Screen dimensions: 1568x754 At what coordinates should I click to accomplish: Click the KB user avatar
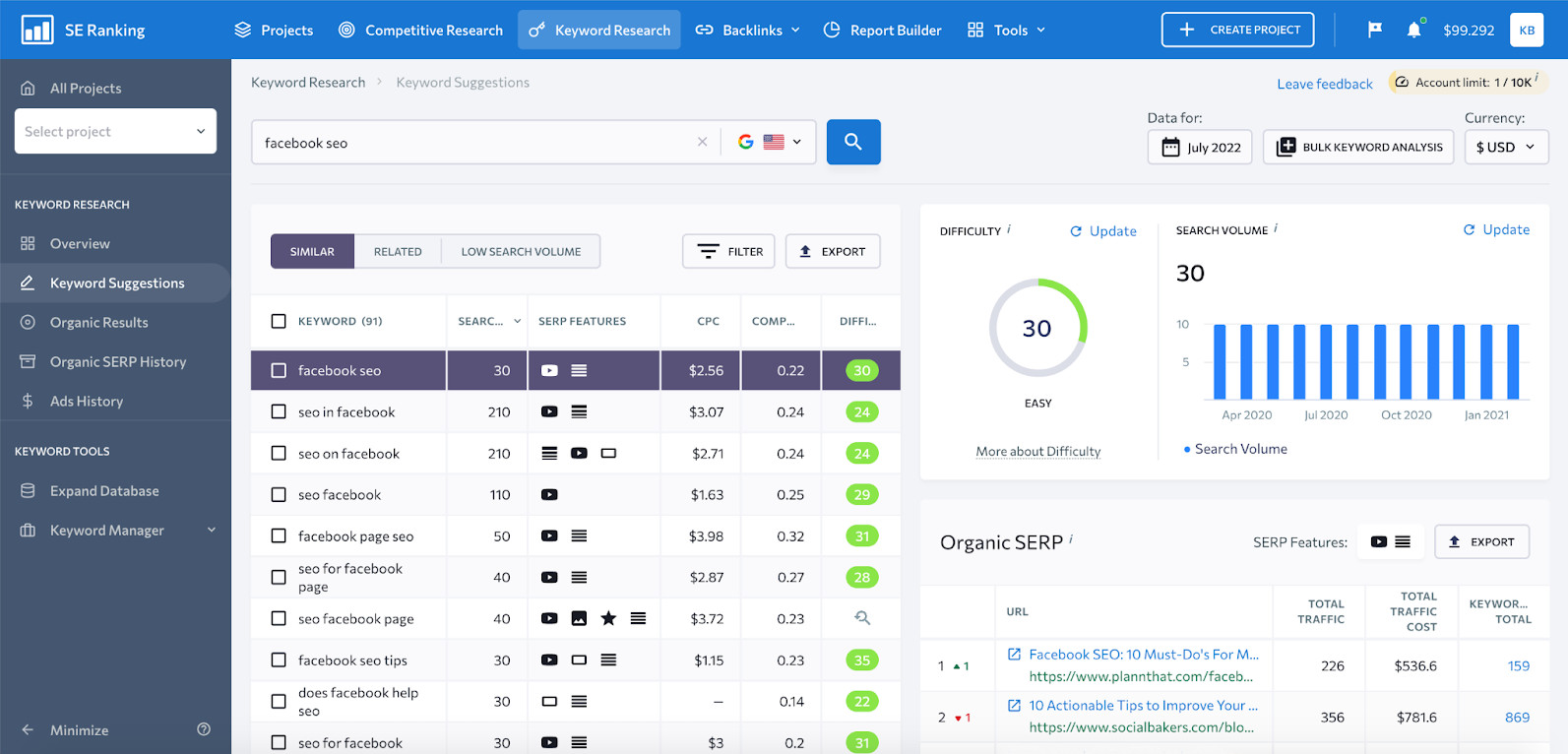coord(1527,30)
